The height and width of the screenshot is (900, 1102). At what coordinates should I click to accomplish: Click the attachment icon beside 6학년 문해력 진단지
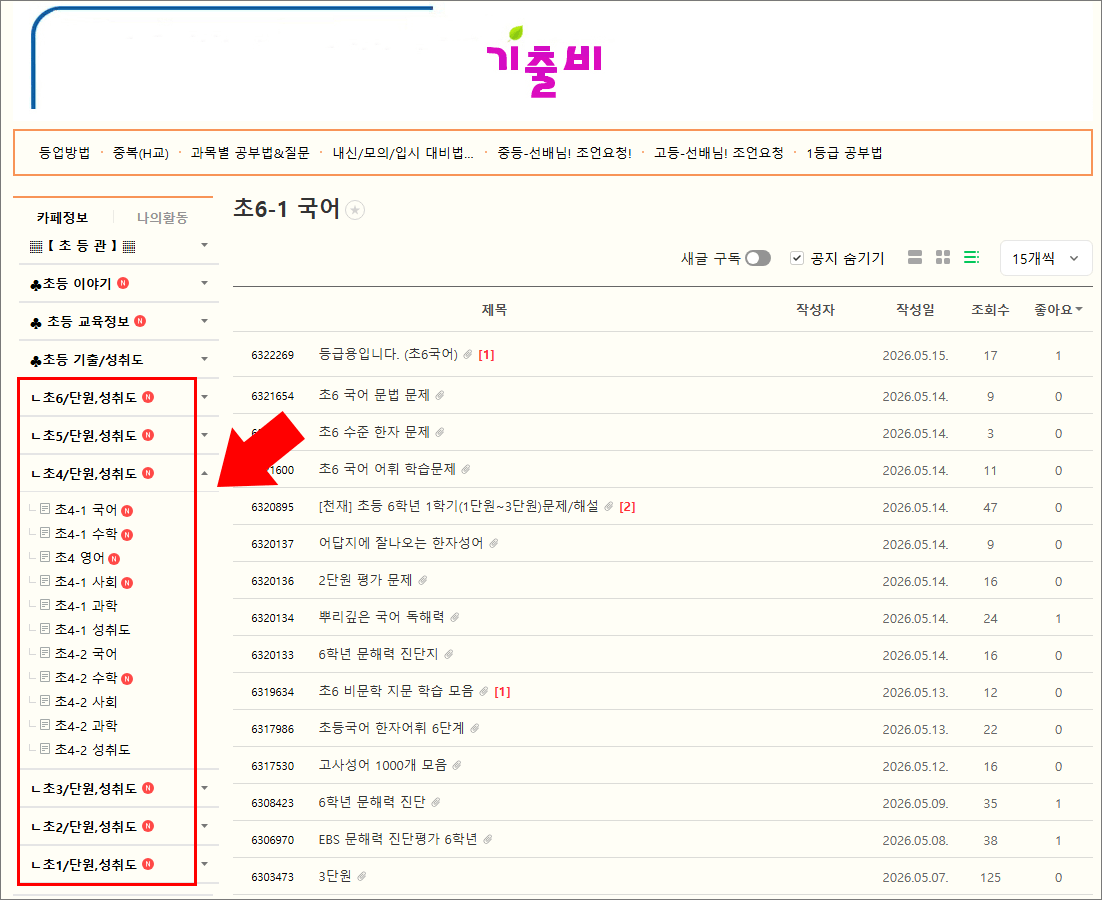point(449,654)
